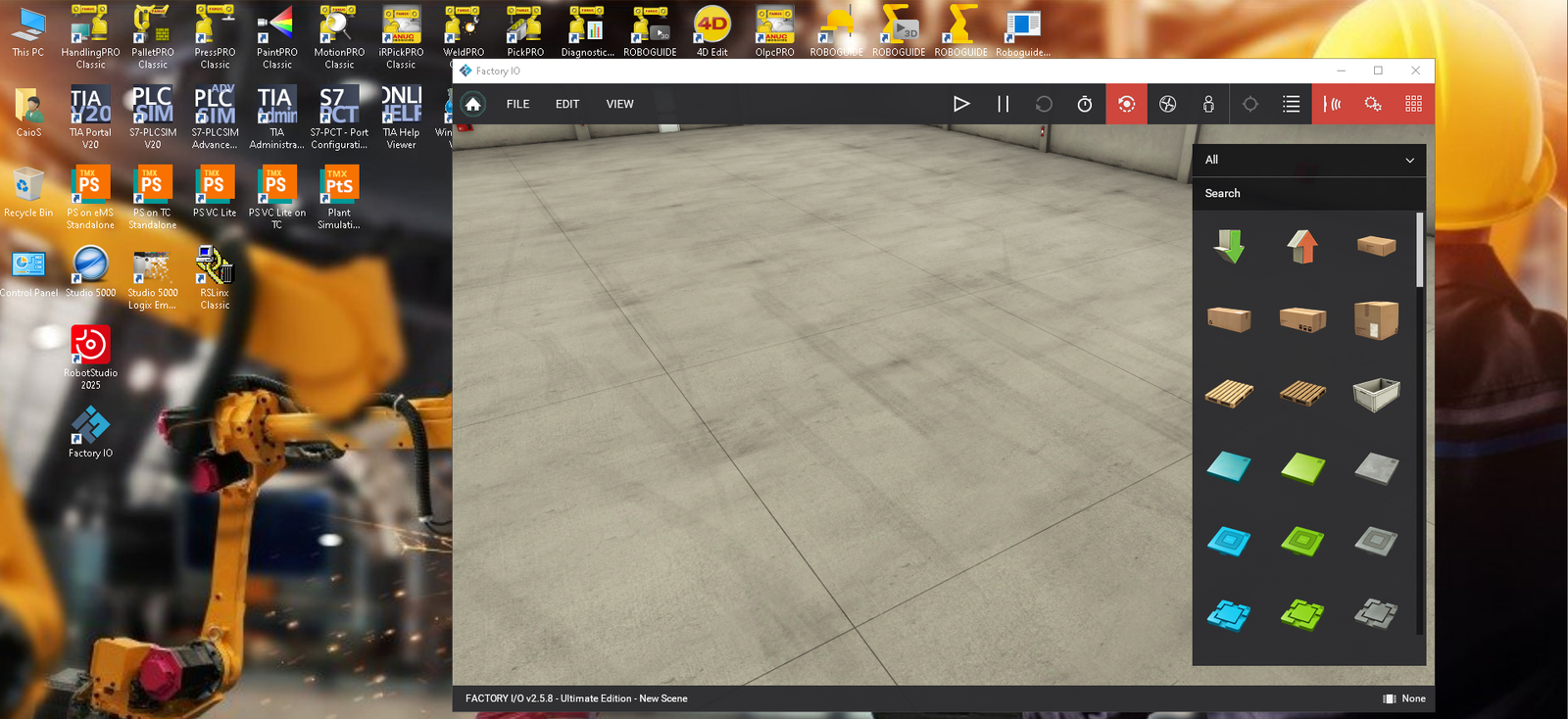Select the green down-arrow emitter part
Image resolution: width=1568 pixels, height=719 pixels.
(x=1229, y=246)
